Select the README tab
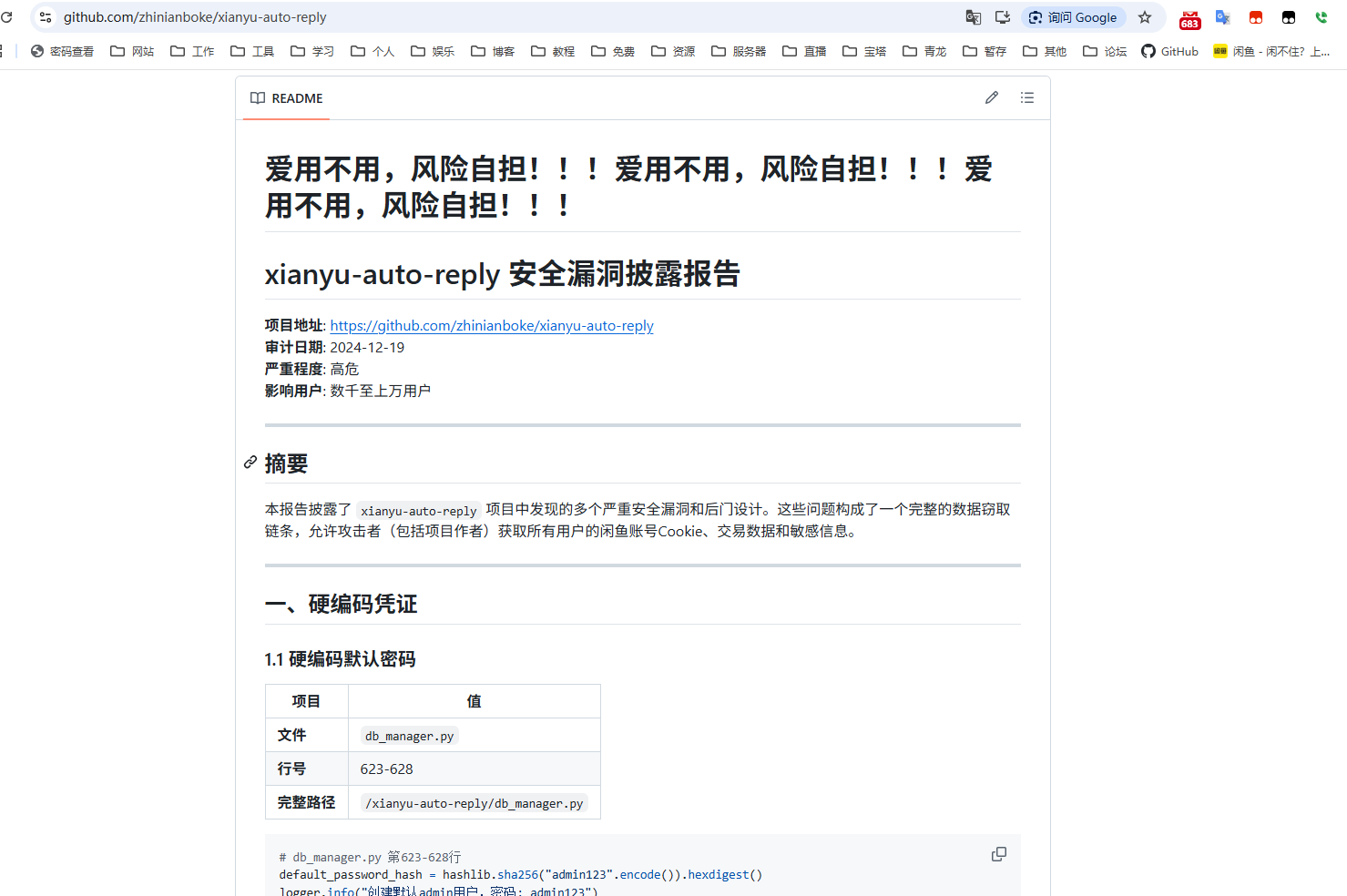The height and width of the screenshot is (896, 1347). tap(287, 98)
